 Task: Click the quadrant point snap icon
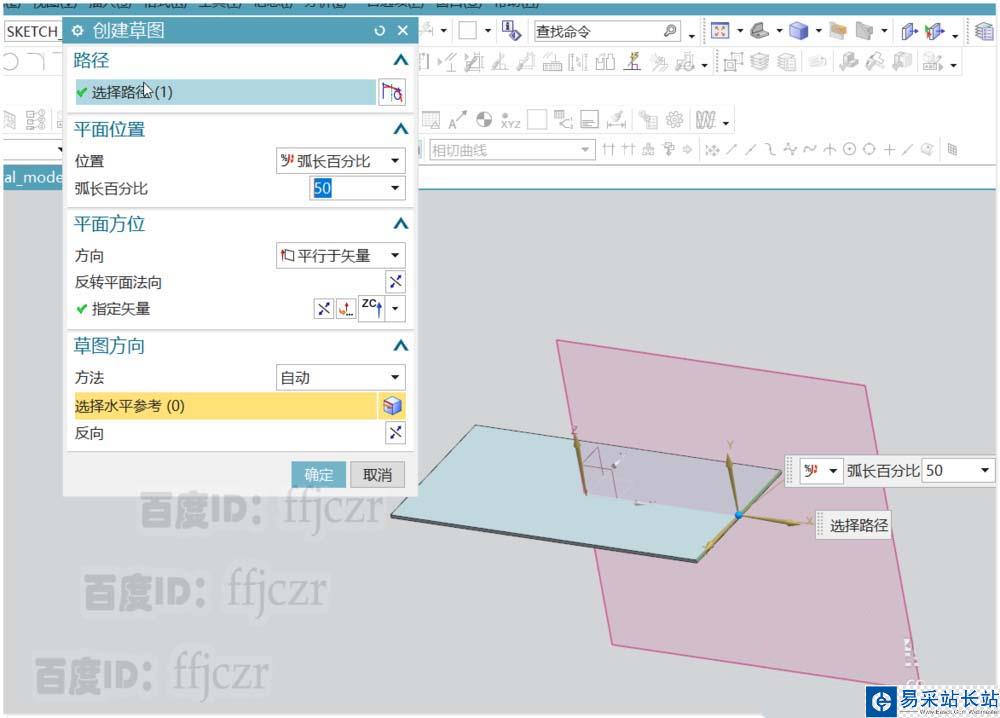[869, 149]
